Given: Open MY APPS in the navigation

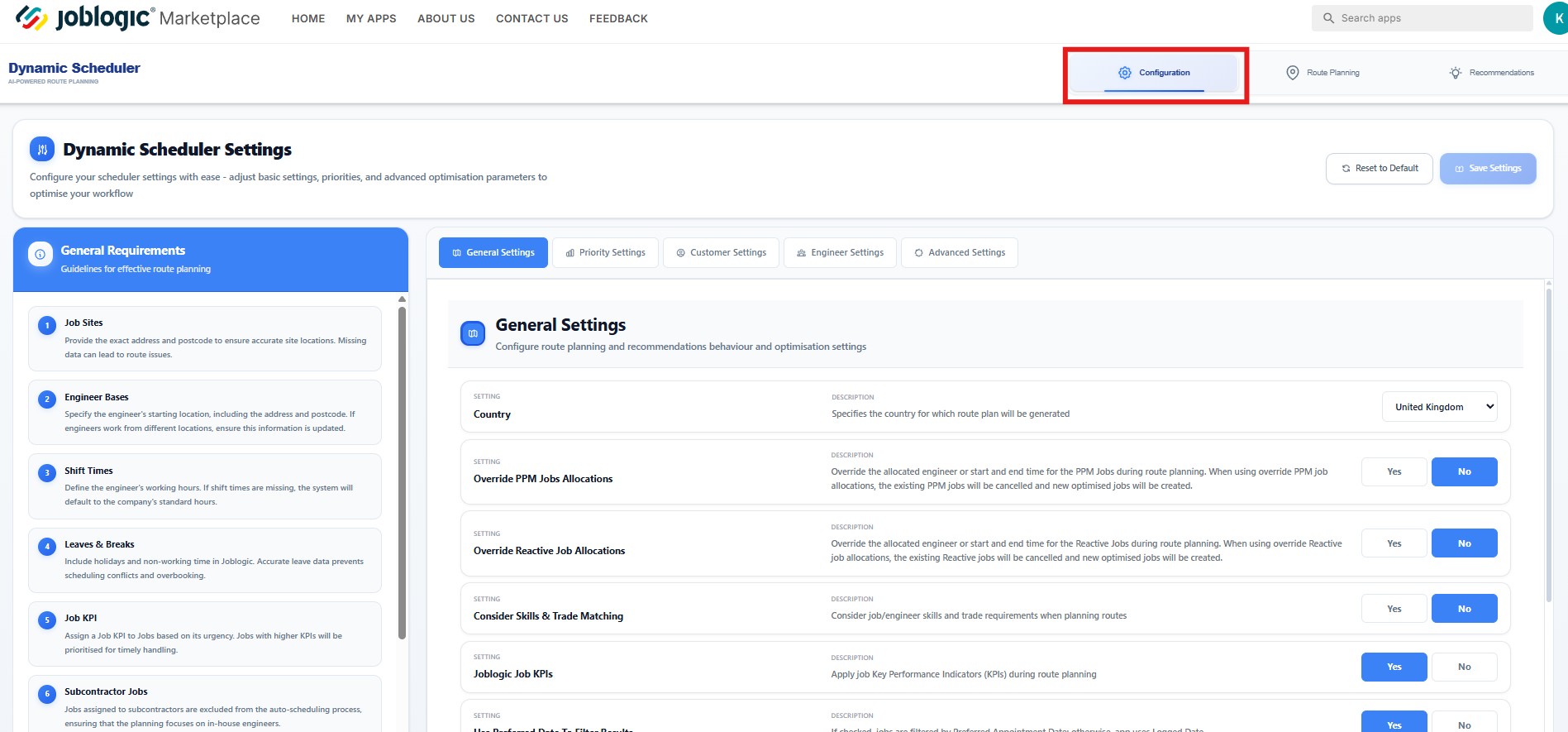Looking at the screenshot, I should tap(371, 18).
